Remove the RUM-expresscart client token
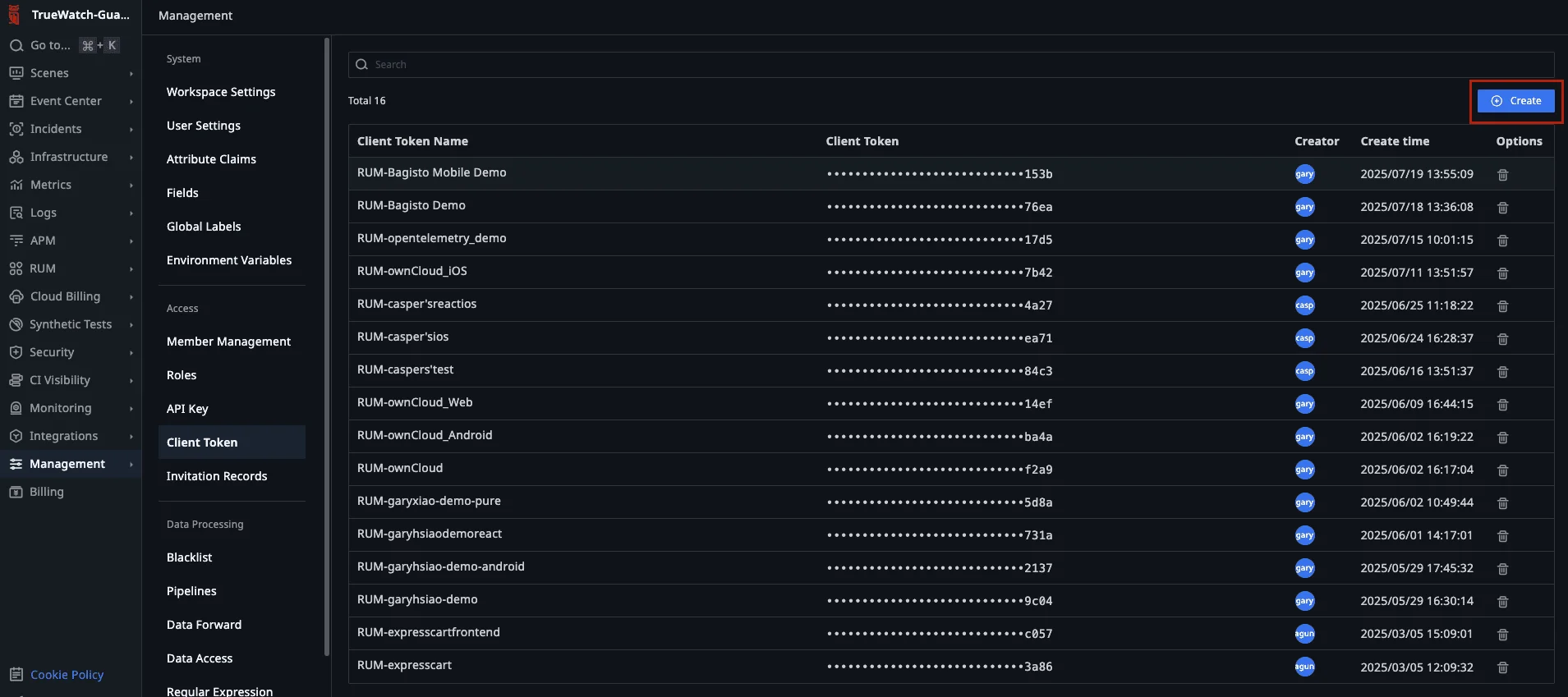The width and height of the screenshot is (1568, 697). coord(1502,667)
